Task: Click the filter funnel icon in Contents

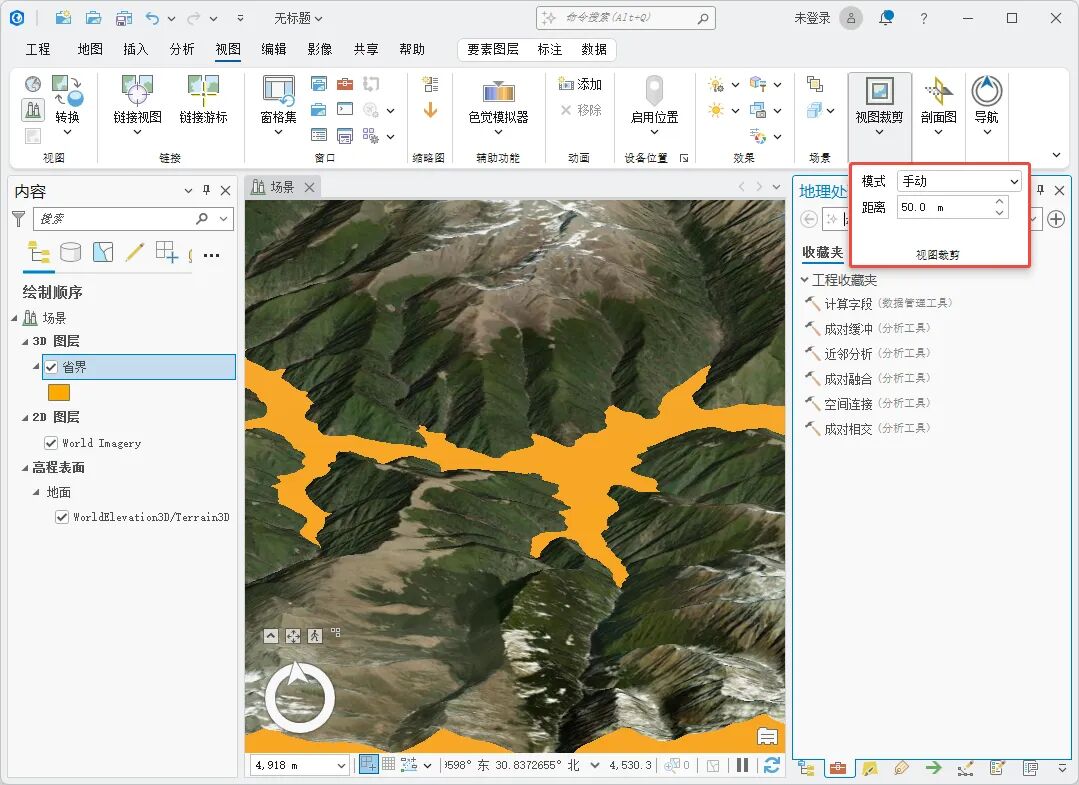Action: pos(19,219)
